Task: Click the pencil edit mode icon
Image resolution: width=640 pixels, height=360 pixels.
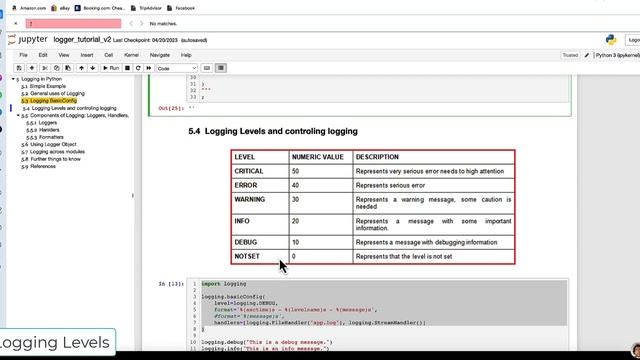Action: pos(587,55)
